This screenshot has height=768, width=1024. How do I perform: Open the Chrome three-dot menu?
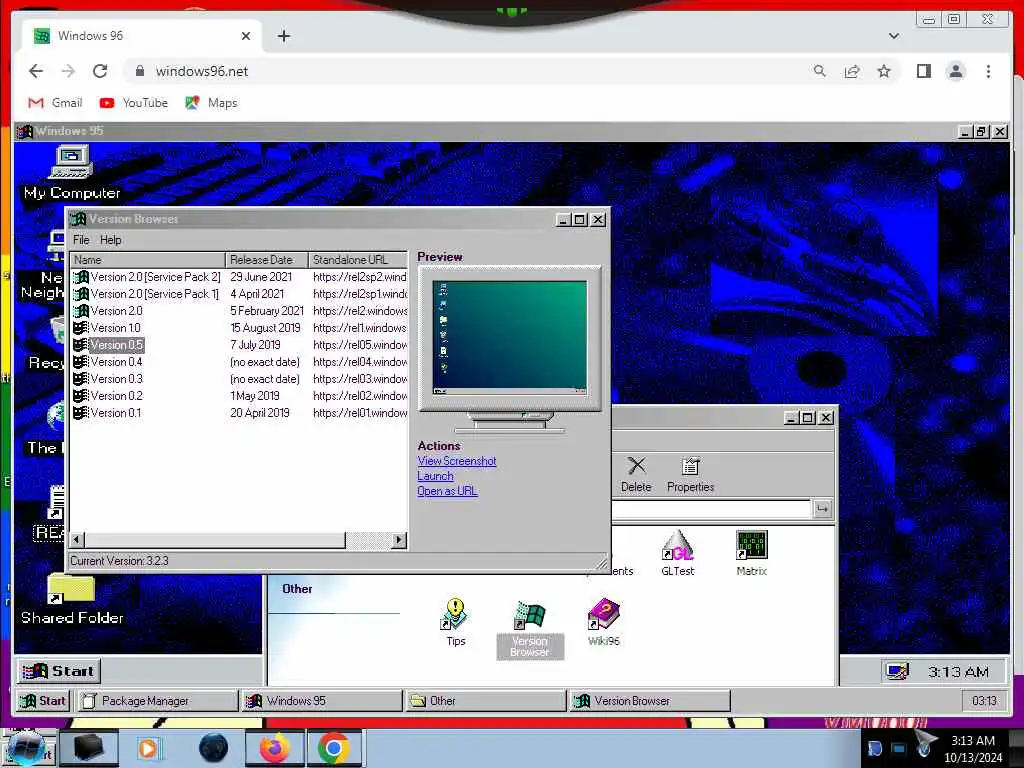coord(988,71)
